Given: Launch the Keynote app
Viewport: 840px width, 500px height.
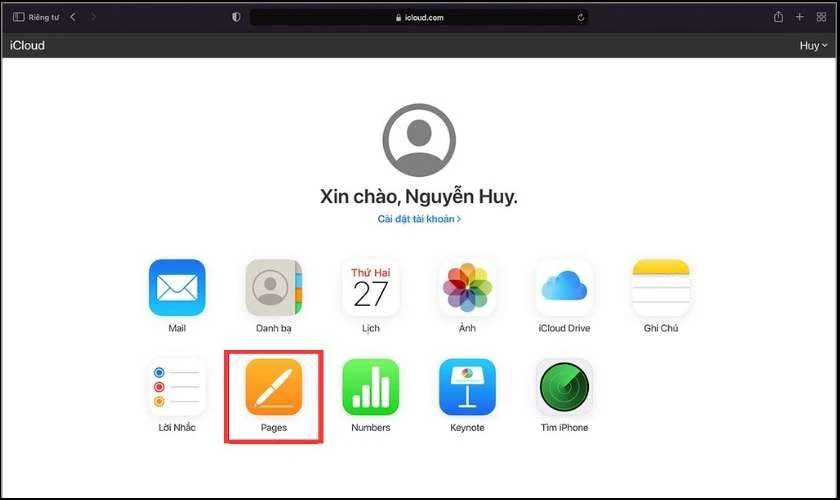Looking at the screenshot, I should (467, 387).
